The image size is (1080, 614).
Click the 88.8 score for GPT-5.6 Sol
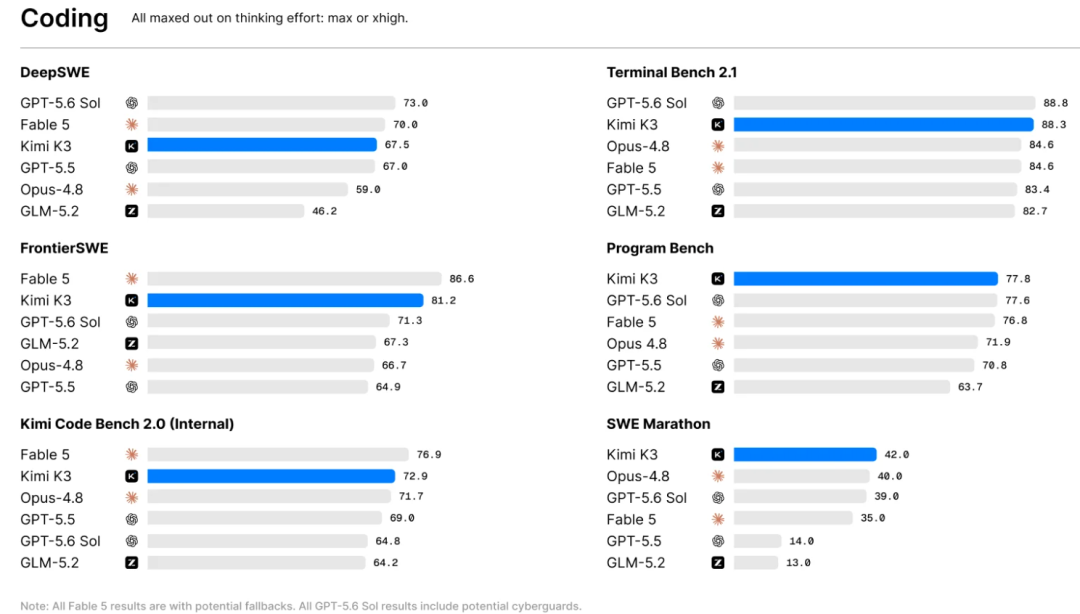coord(1055,103)
